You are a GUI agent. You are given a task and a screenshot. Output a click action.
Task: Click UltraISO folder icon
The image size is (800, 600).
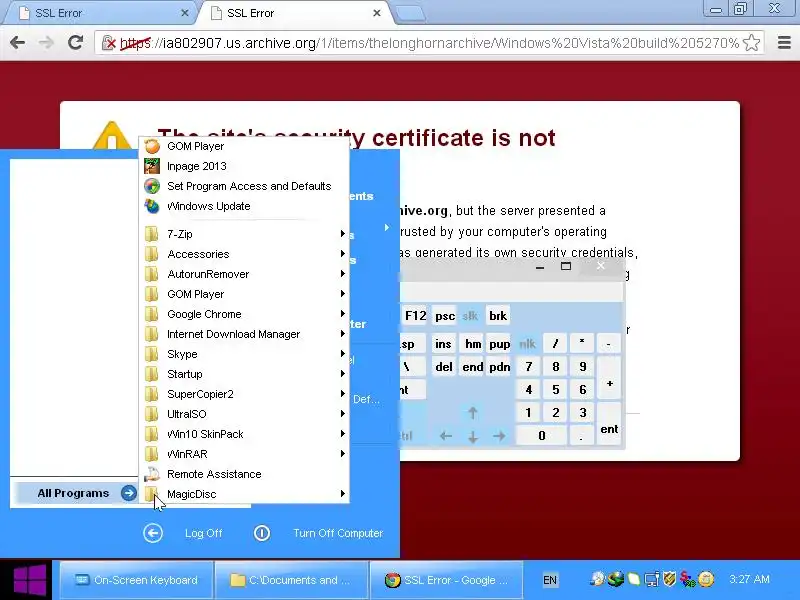pyautogui.click(x=152, y=414)
